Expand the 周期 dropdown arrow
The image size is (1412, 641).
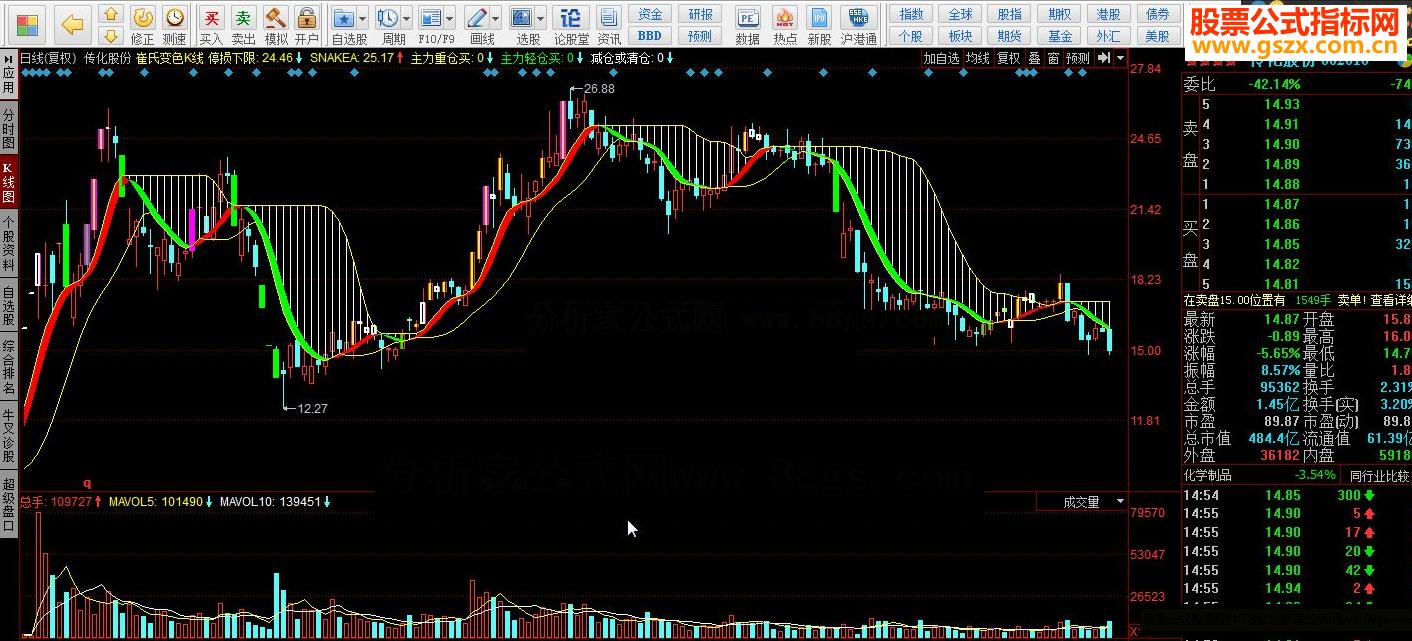tap(406, 19)
